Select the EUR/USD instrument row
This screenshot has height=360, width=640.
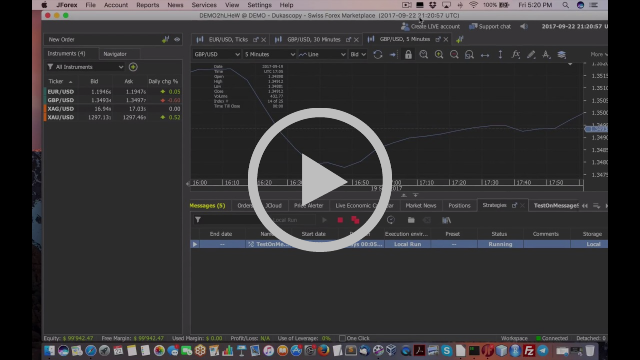point(113,92)
